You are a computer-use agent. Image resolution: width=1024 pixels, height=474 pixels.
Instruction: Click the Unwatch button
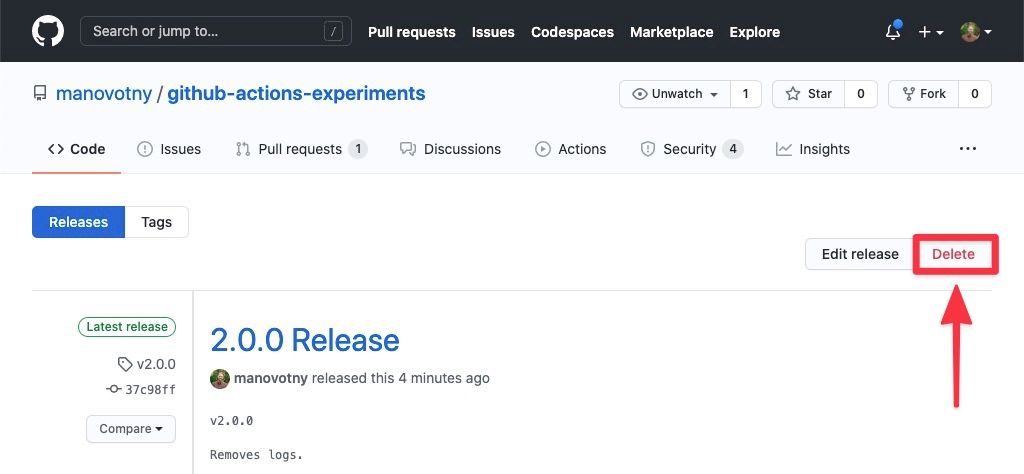(x=675, y=94)
